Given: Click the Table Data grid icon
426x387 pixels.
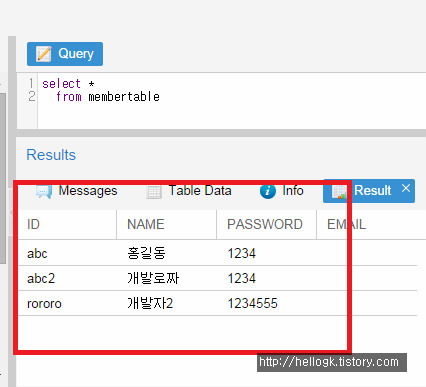Looking at the screenshot, I should point(154,192).
